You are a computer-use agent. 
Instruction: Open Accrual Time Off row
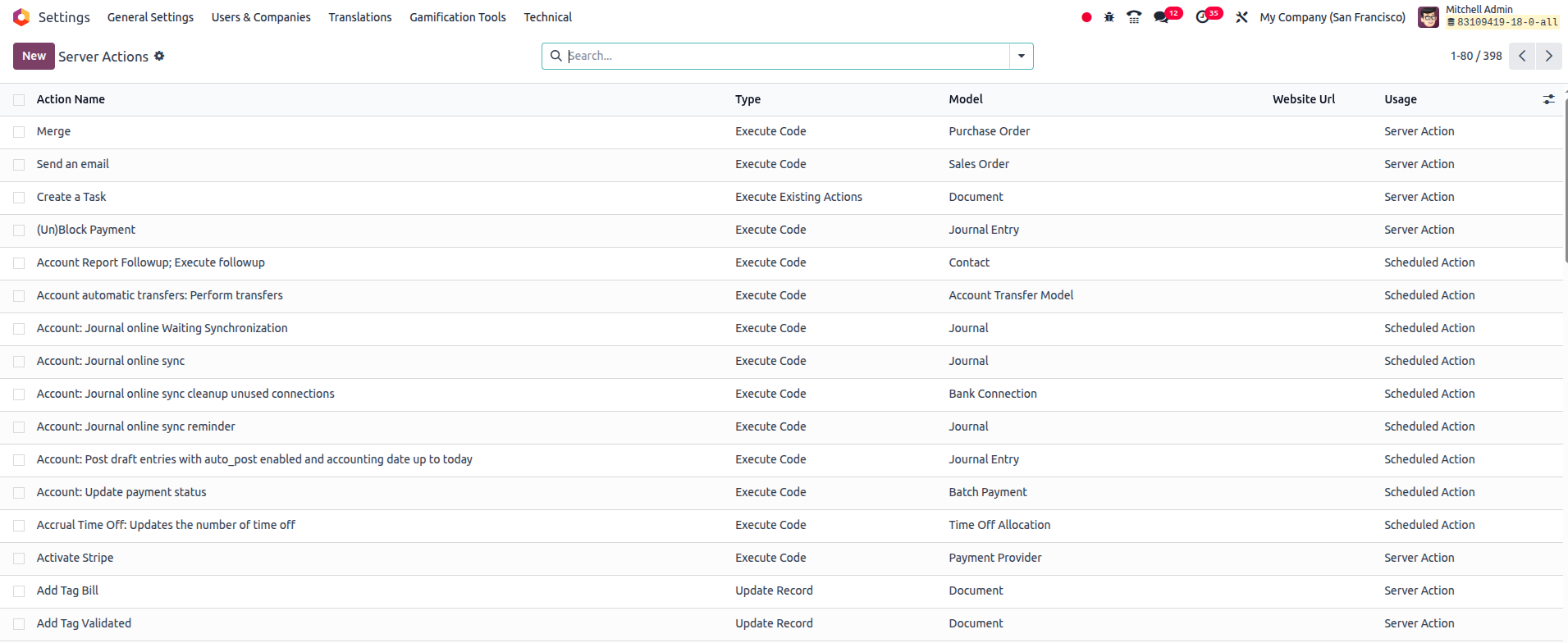point(166,525)
